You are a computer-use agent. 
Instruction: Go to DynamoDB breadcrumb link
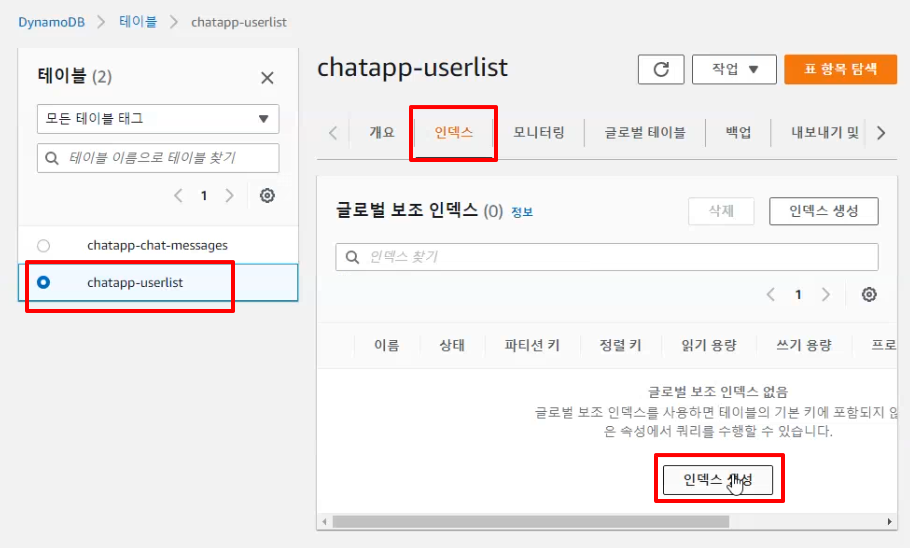(x=52, y=23)
